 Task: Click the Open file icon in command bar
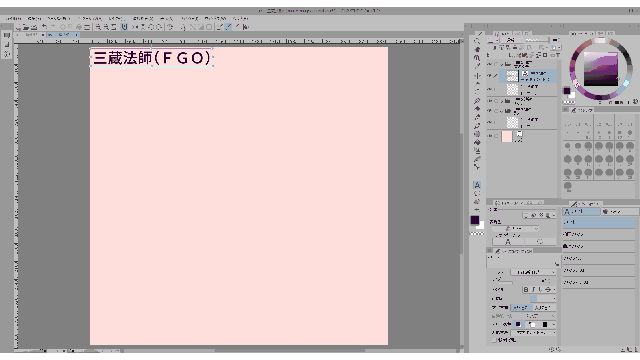[x=26, y=27]
